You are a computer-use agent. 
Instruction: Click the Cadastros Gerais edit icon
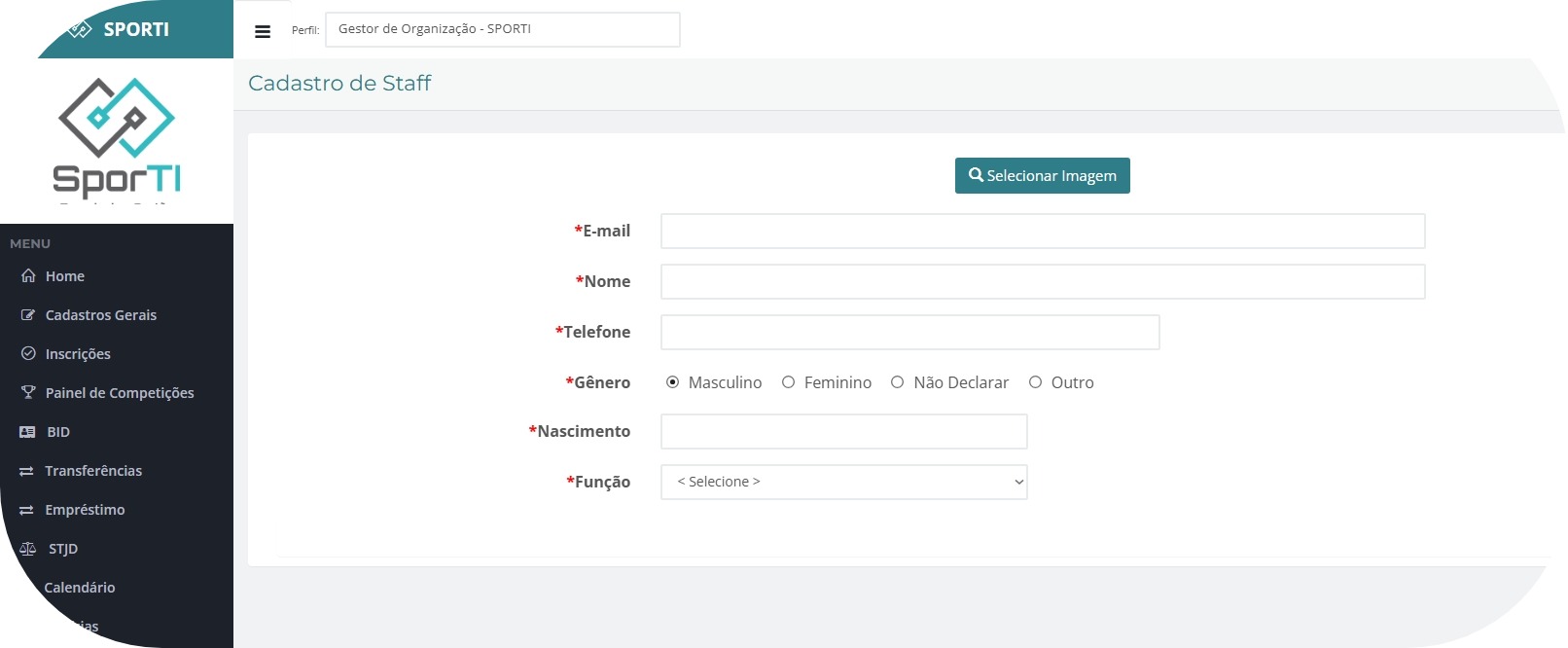click(x=28, y=314)
